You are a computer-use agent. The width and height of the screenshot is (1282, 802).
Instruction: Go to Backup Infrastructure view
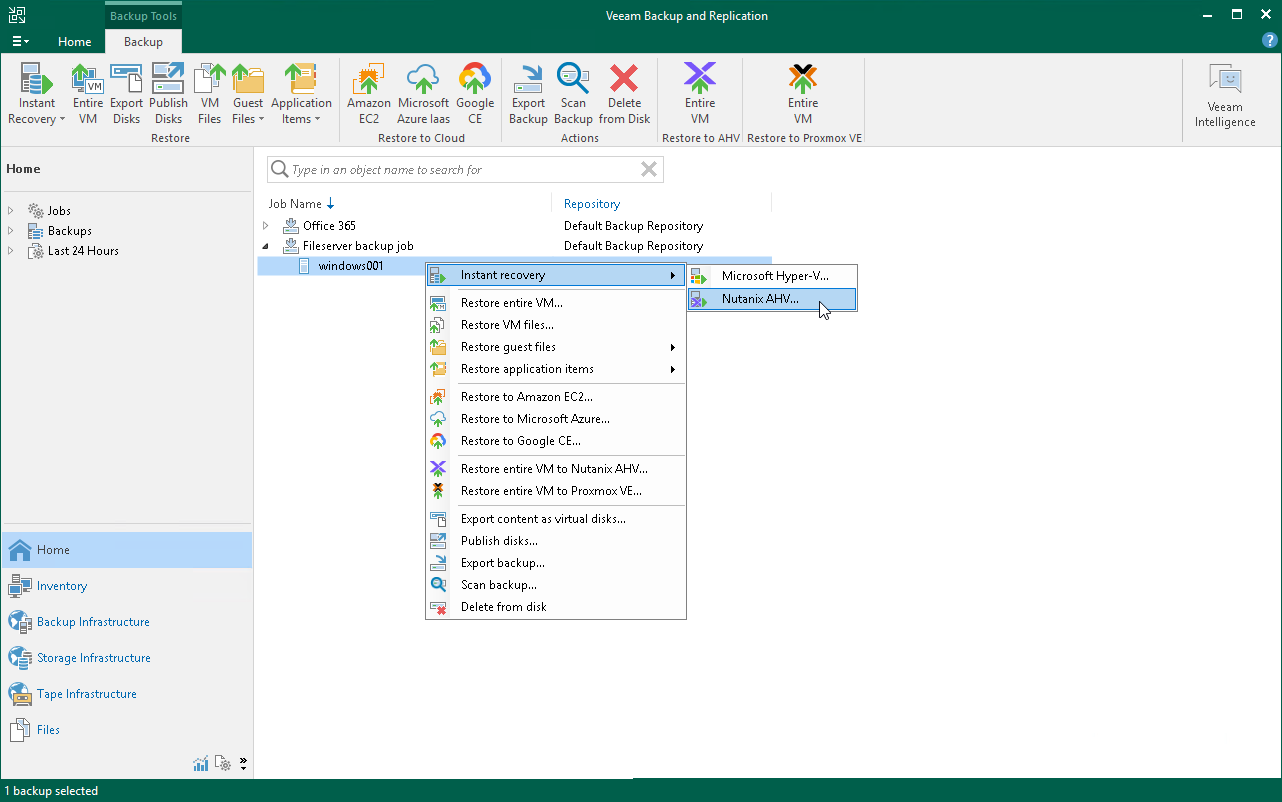tap(126, 622)
